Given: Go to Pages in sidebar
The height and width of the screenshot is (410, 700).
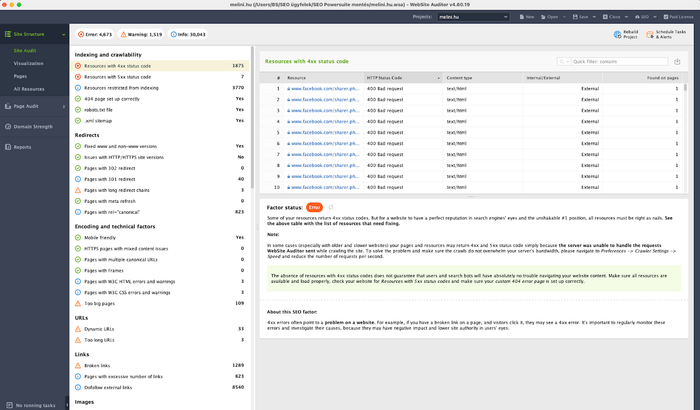Looking at the screenshot, I should coord(20,76).
